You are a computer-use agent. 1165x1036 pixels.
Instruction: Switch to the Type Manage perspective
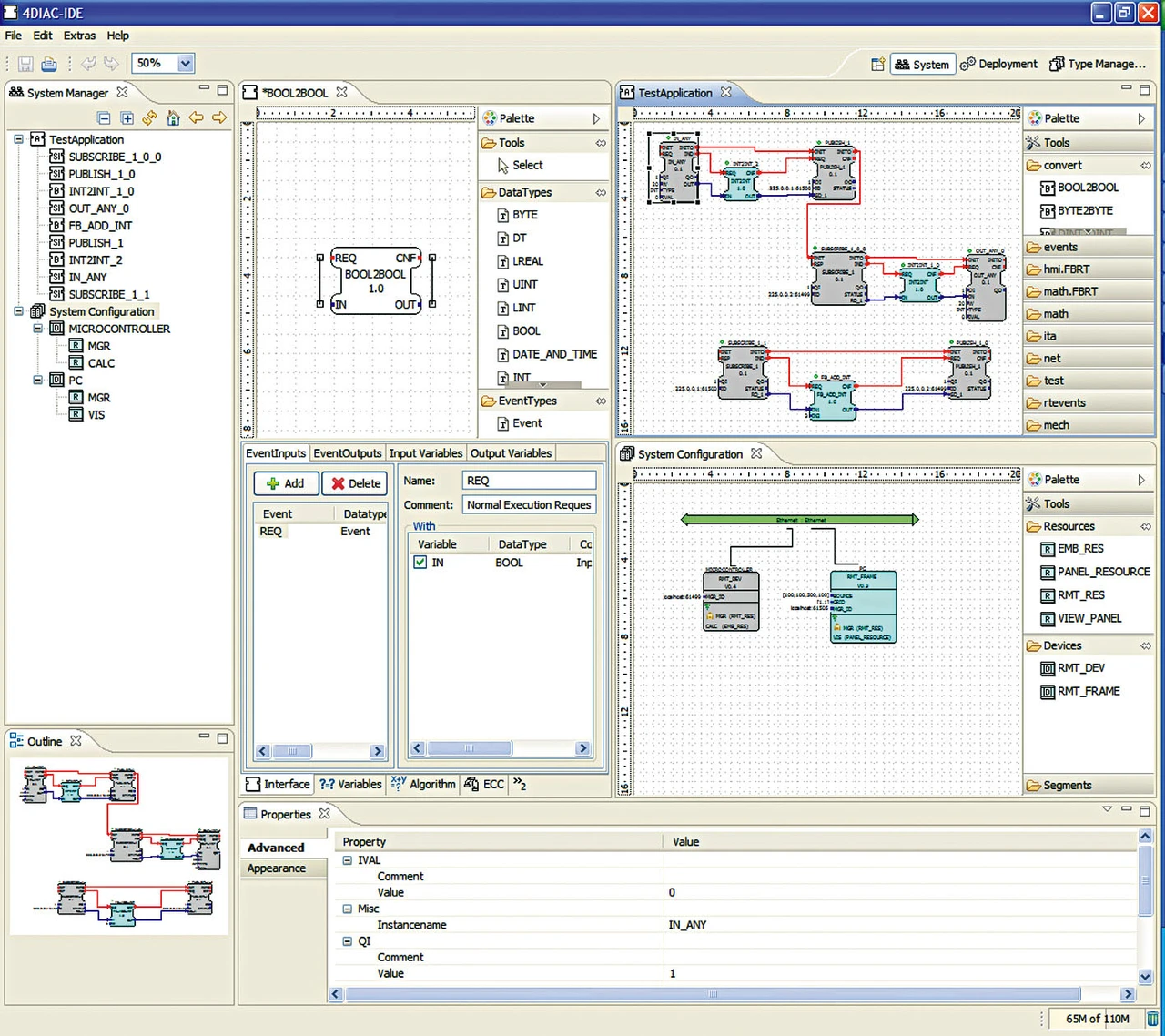click(1098, 64)
